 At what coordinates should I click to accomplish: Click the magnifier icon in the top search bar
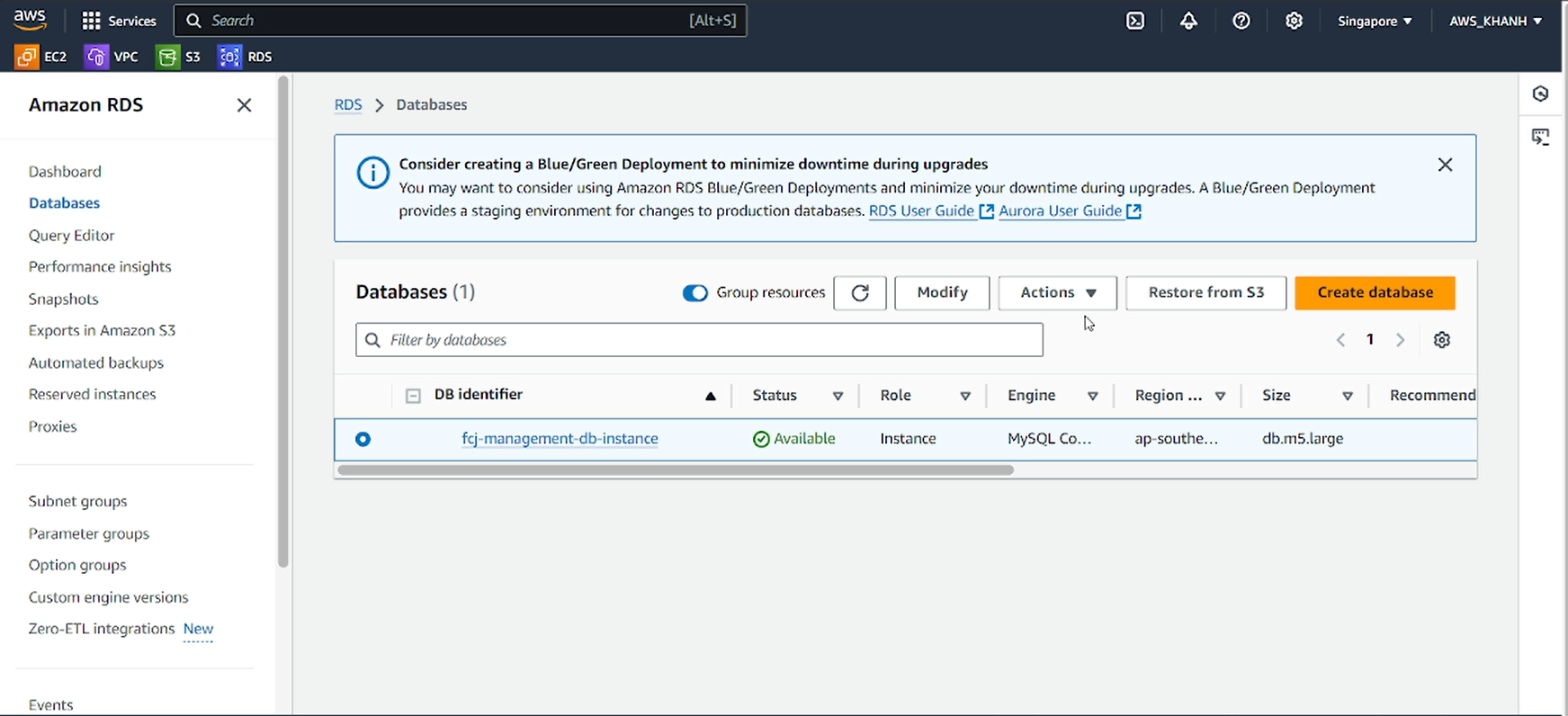click(x=193, y=21)
